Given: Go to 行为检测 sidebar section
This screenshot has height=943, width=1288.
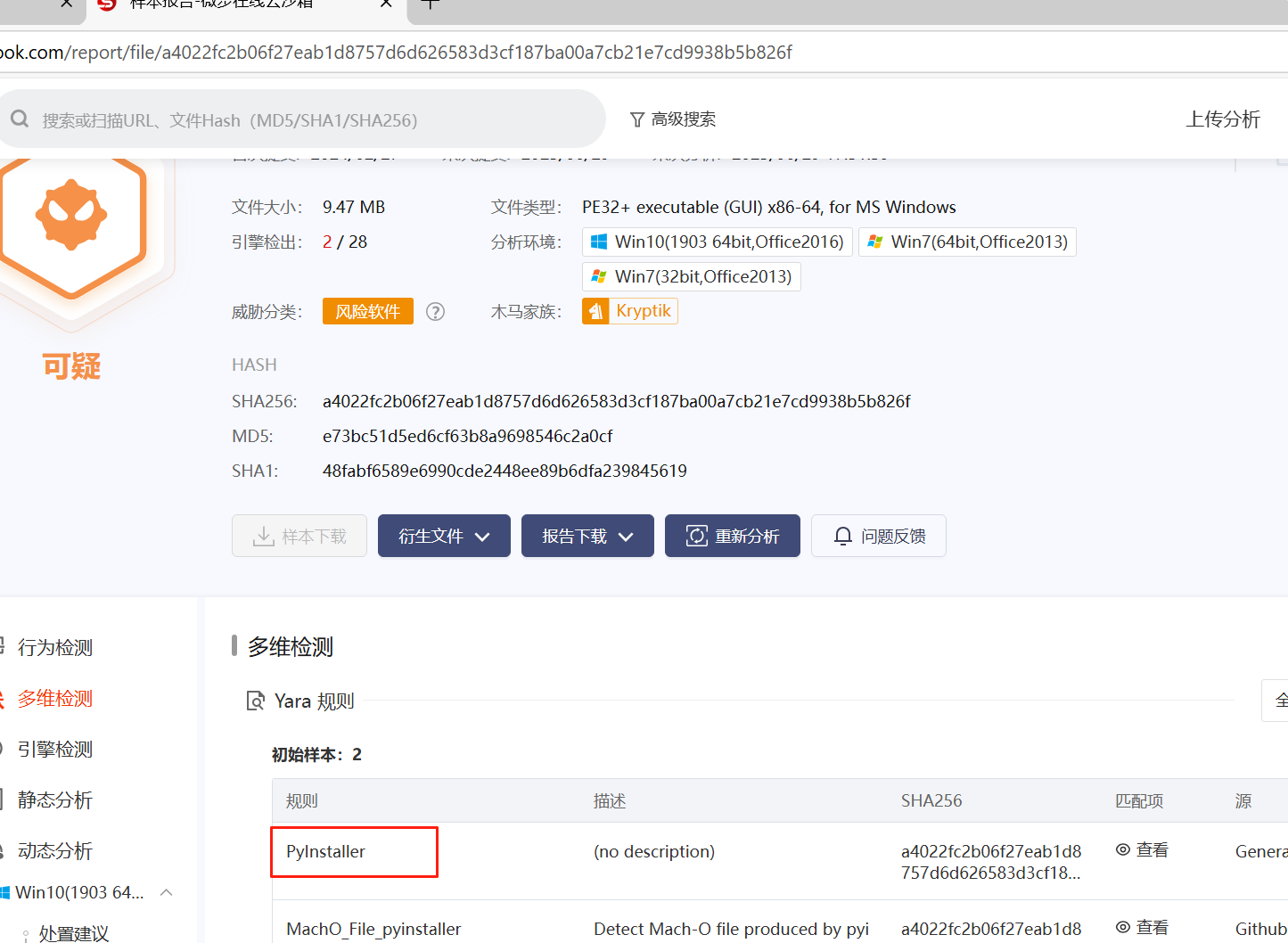Looking at the screenshot, I should 54,647.
